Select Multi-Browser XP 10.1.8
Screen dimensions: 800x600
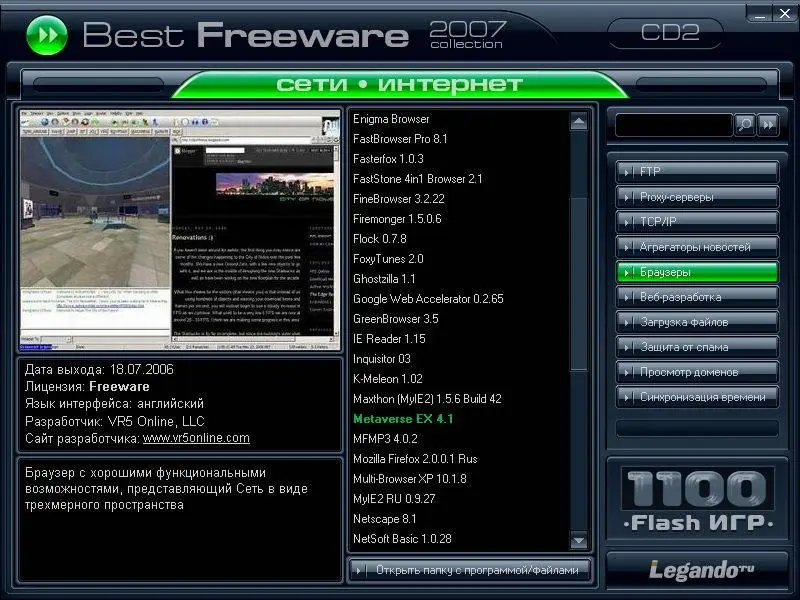coord(410,479)
